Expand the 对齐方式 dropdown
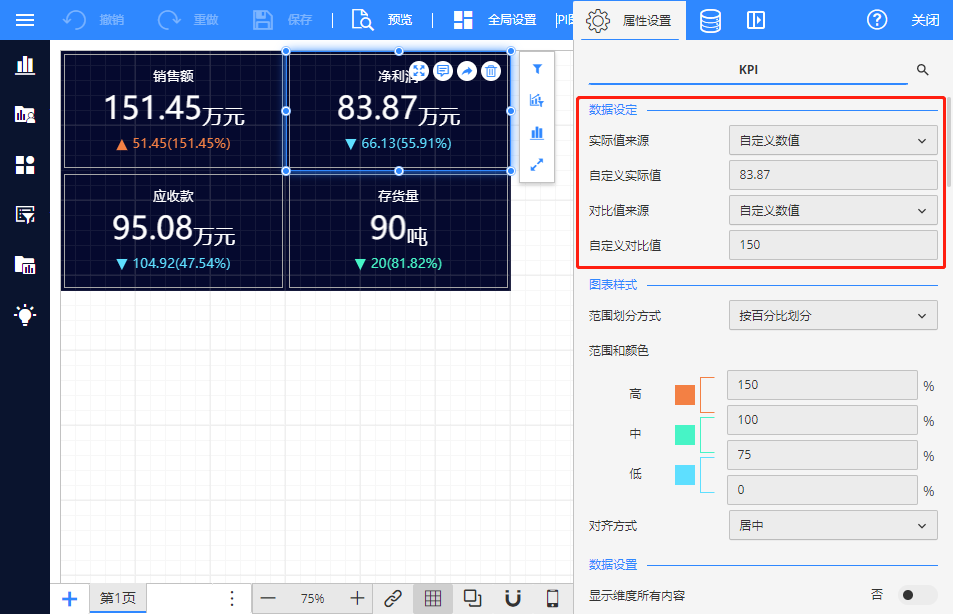 click(832, 525)
